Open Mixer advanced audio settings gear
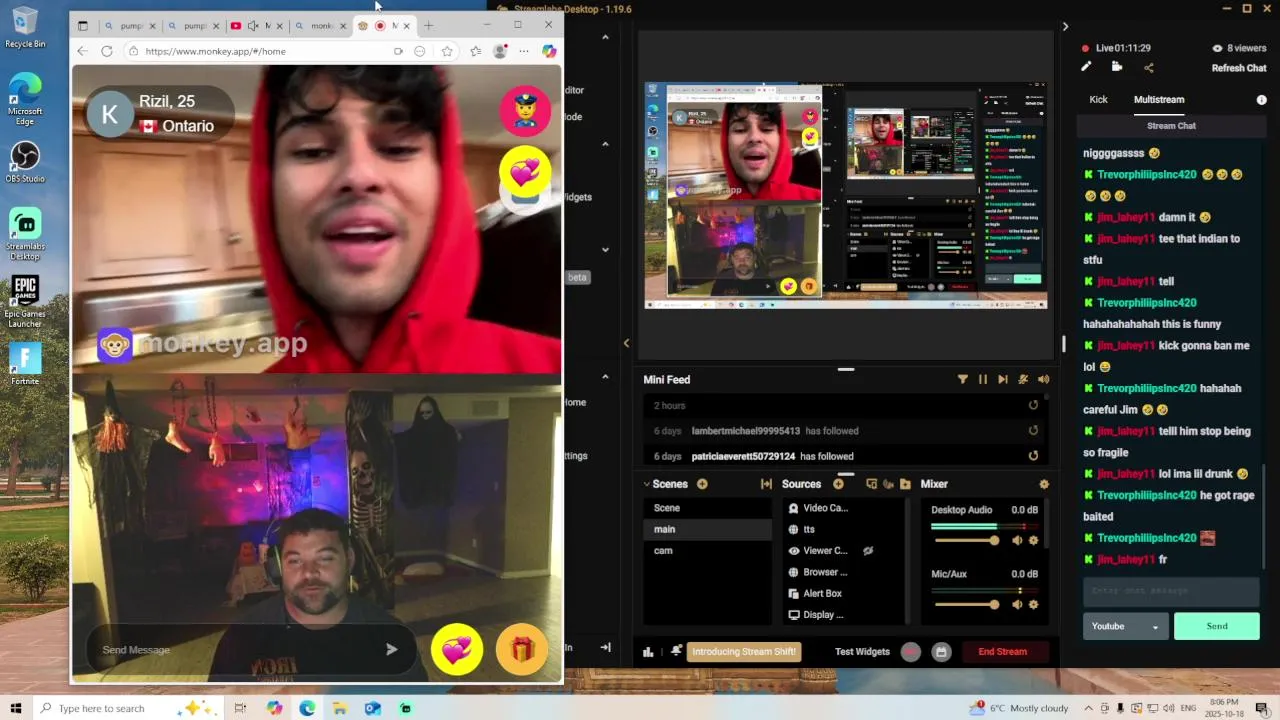The image size is (1280, 720). pyautogui.click(x=1044, y=484)
